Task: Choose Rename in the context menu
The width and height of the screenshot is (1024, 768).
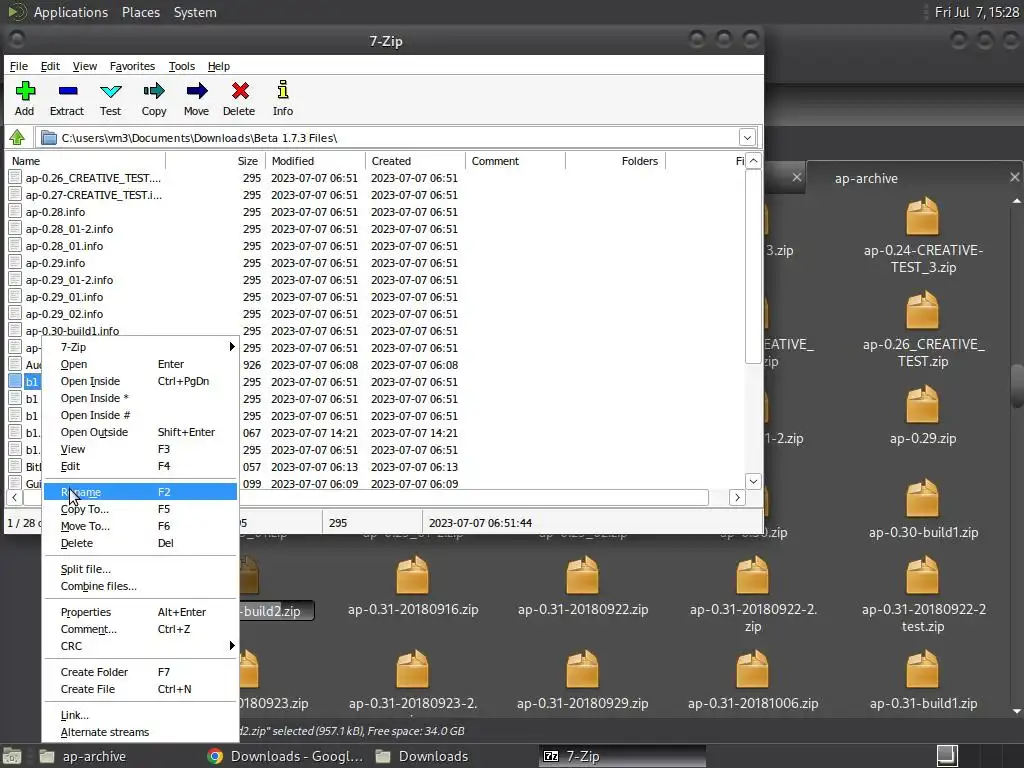Action: point(140,492)
